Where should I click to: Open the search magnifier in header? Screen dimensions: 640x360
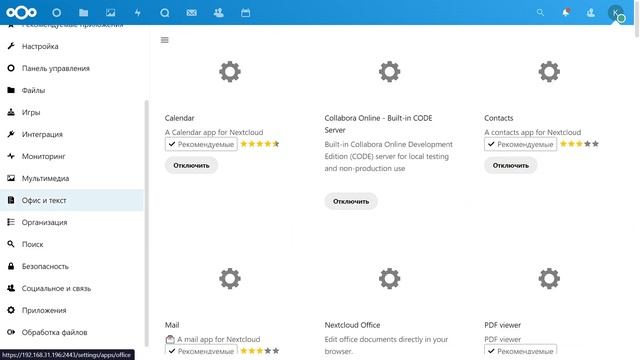540,13
